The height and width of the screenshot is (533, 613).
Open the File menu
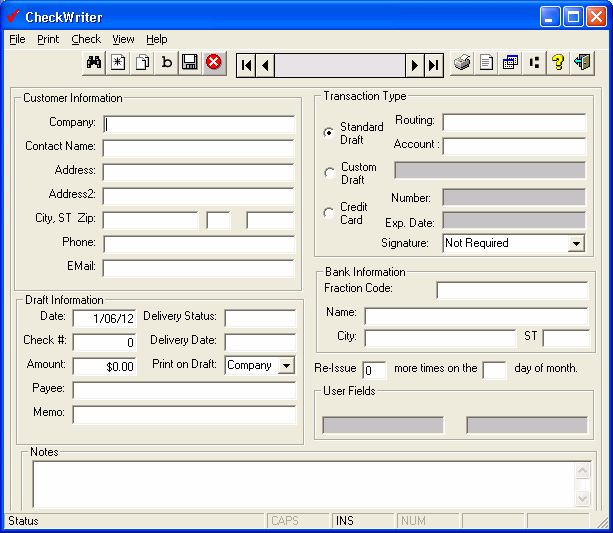(x=17, y=39)
